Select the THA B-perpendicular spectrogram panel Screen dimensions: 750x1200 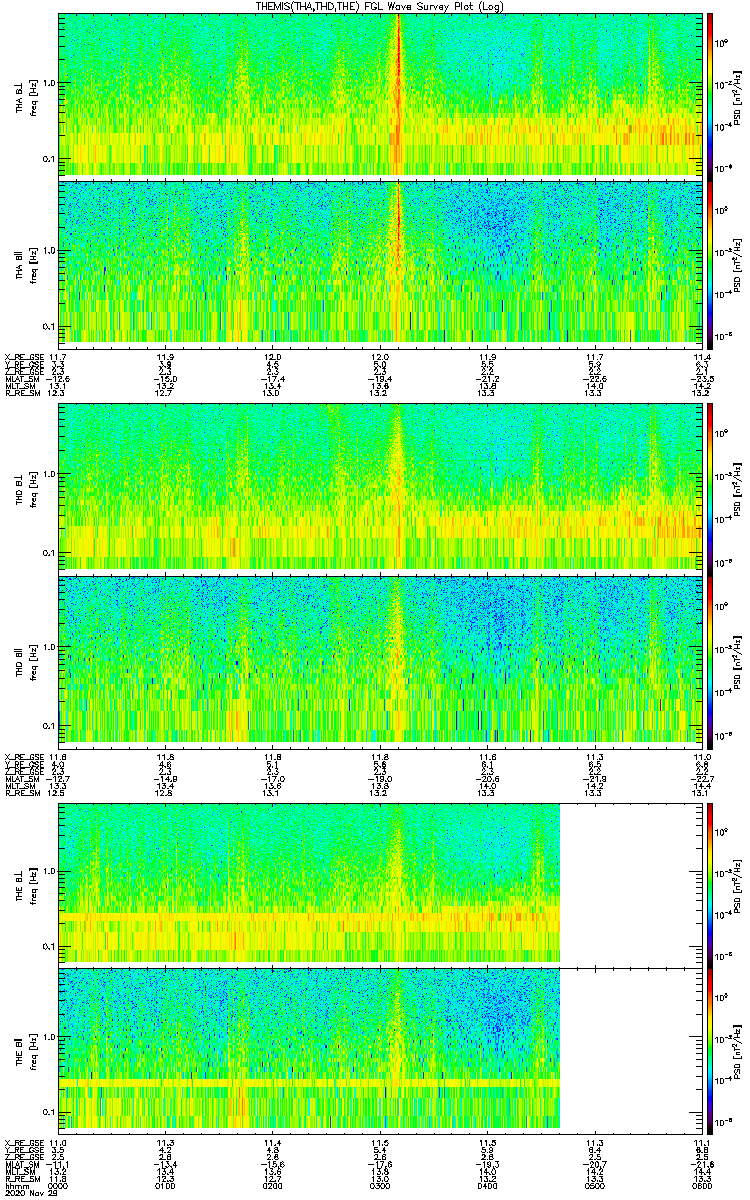pos(380,95)
